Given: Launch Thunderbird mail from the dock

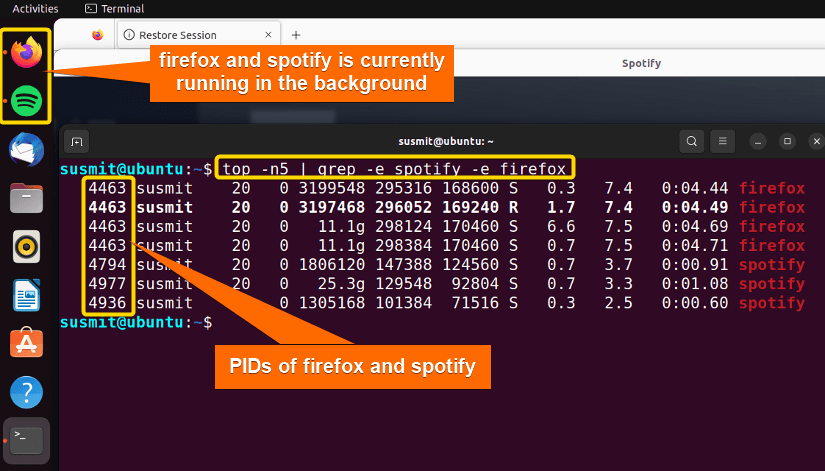Looking at the screenshot, I should (x=26, y=149).
